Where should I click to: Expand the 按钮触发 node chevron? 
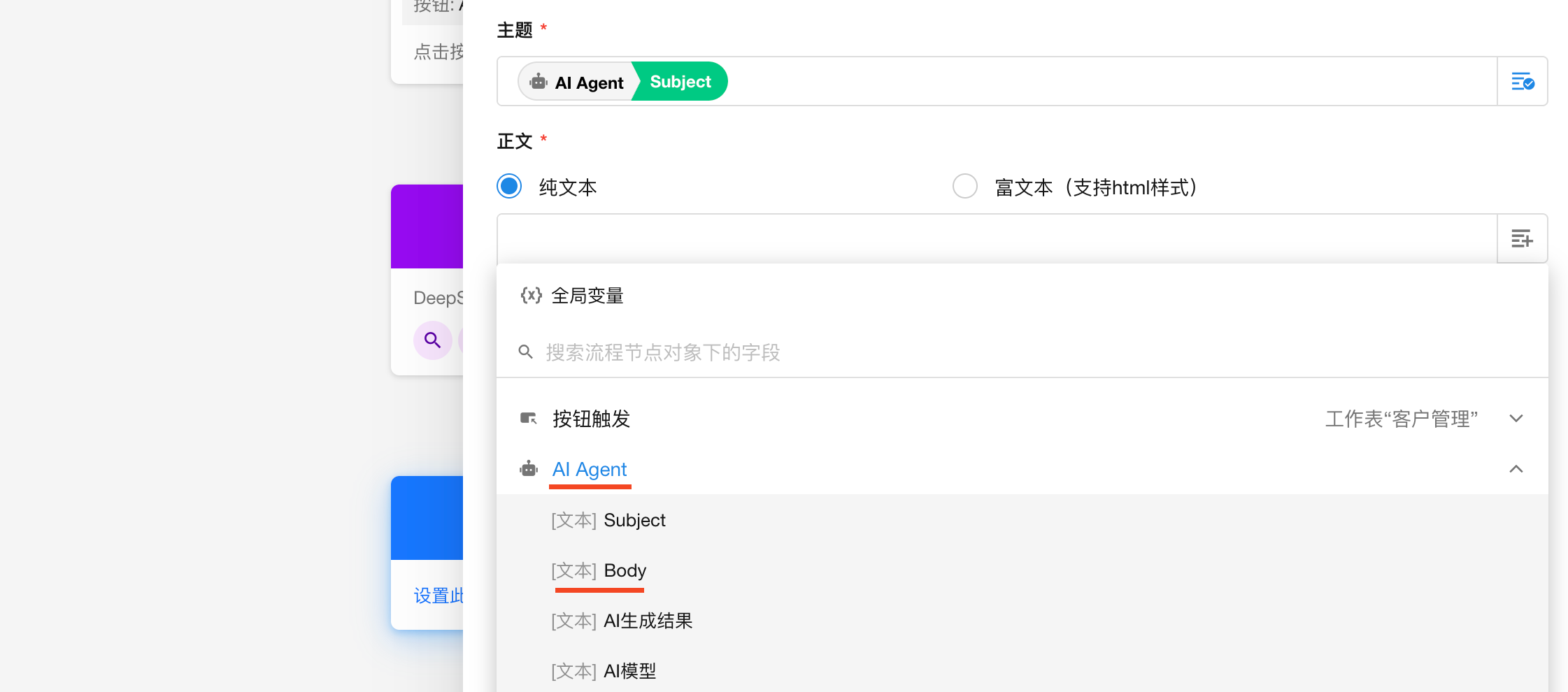point(1516,419)
